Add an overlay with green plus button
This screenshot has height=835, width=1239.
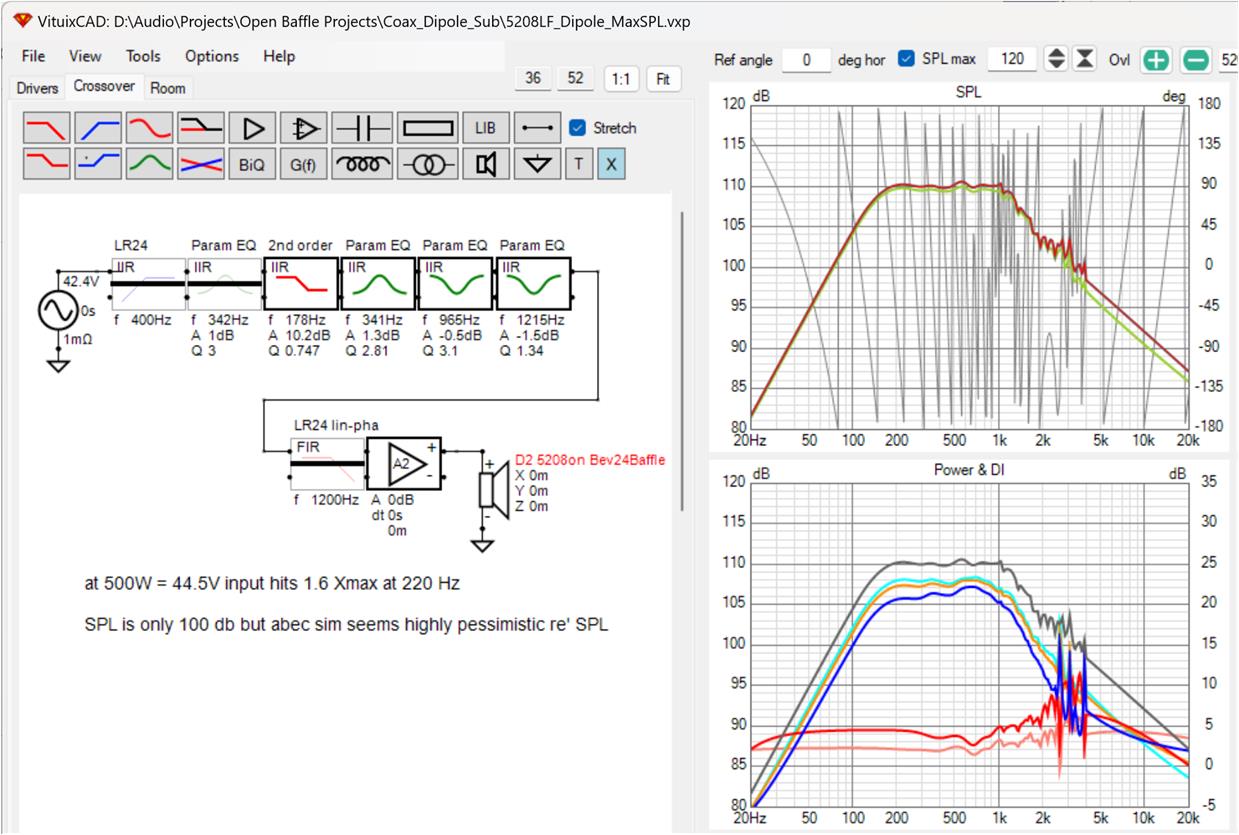point(1156,59)
